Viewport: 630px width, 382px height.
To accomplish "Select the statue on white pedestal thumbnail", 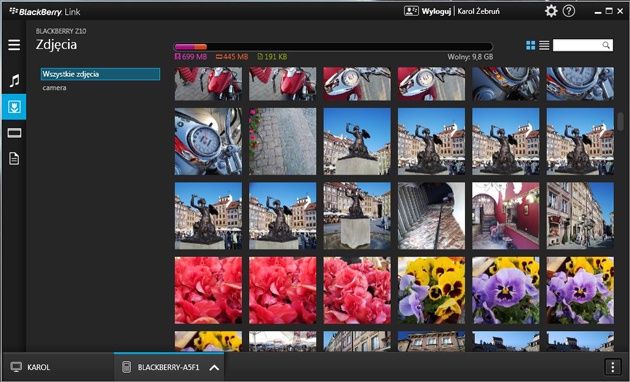I will point(357,216).
